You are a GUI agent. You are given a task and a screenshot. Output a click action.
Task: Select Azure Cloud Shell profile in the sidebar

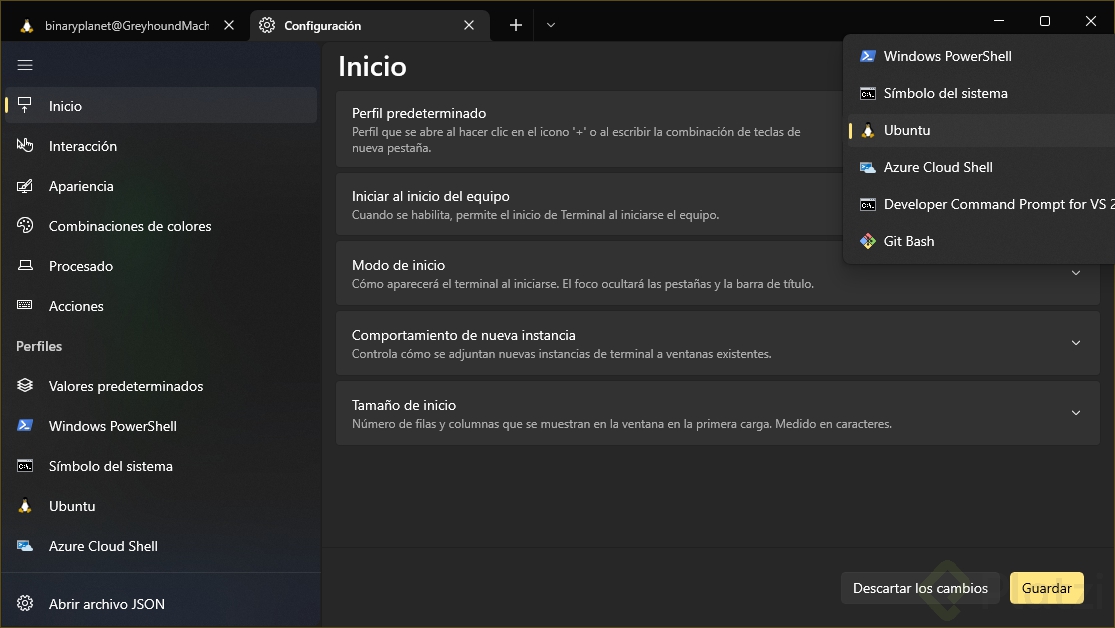[161, 546]
